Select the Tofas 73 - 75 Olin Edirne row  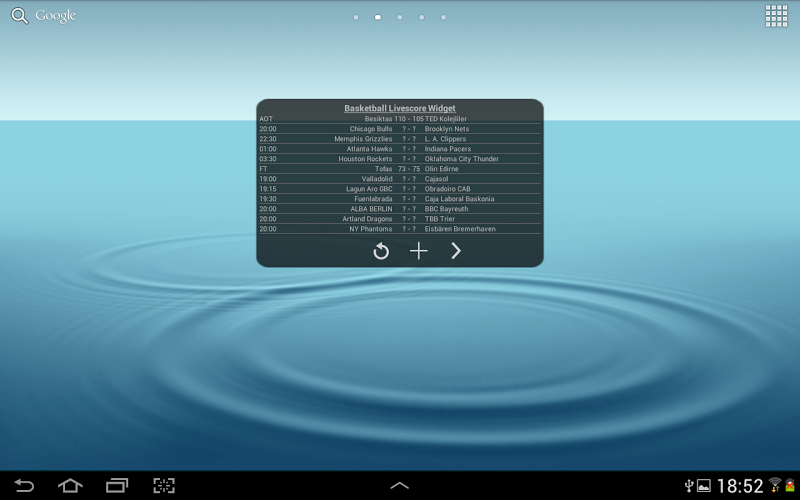399,168
